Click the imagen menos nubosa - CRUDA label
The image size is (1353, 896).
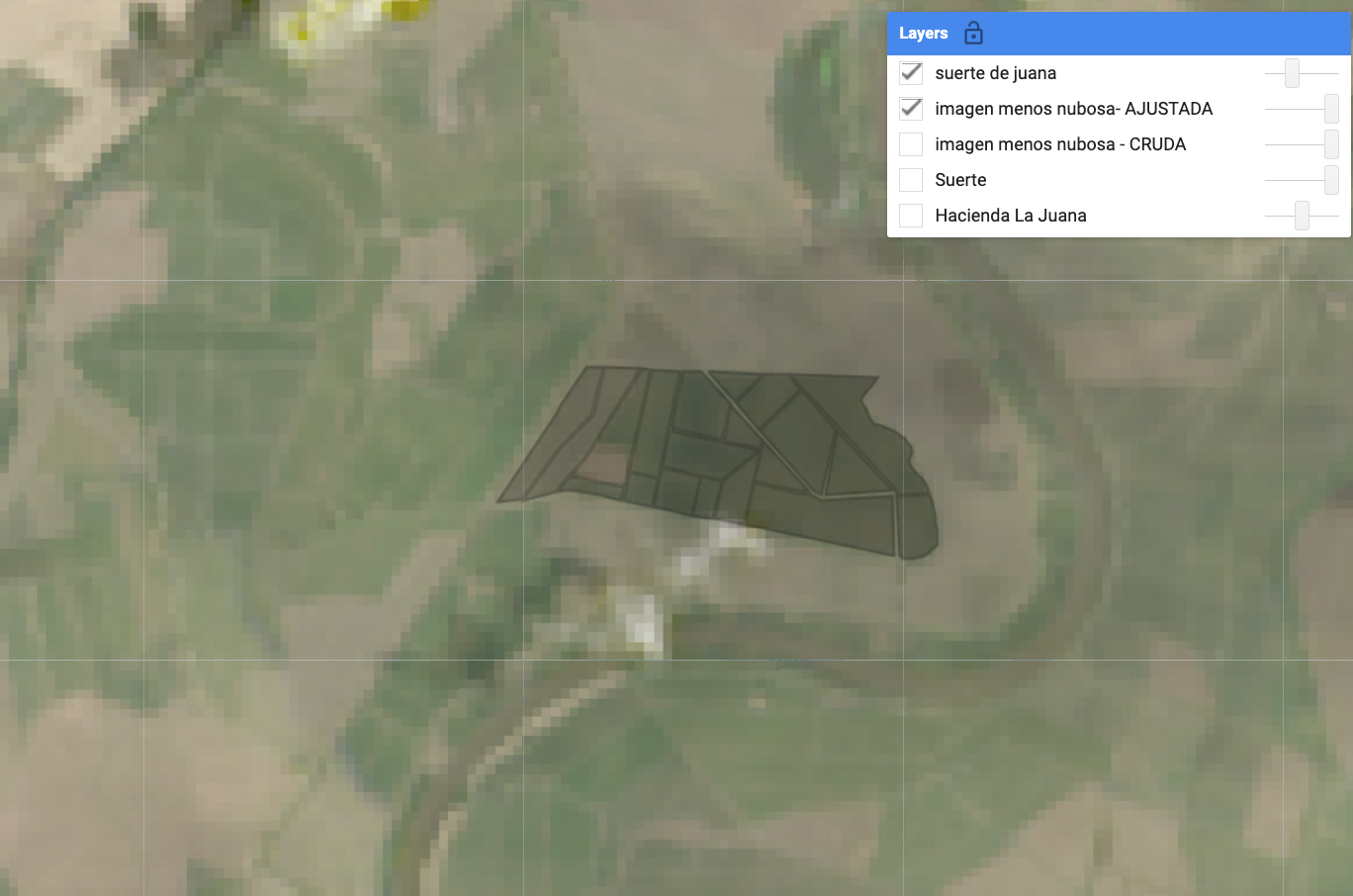(1060, 144)
